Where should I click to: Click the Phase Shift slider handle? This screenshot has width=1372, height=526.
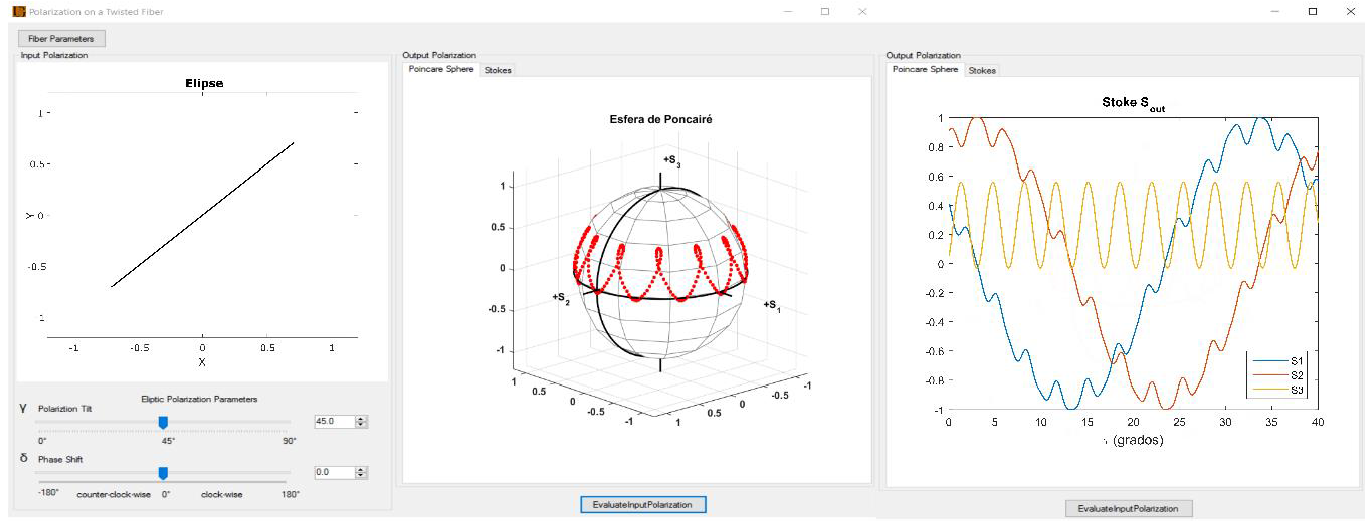pos(163,472)
